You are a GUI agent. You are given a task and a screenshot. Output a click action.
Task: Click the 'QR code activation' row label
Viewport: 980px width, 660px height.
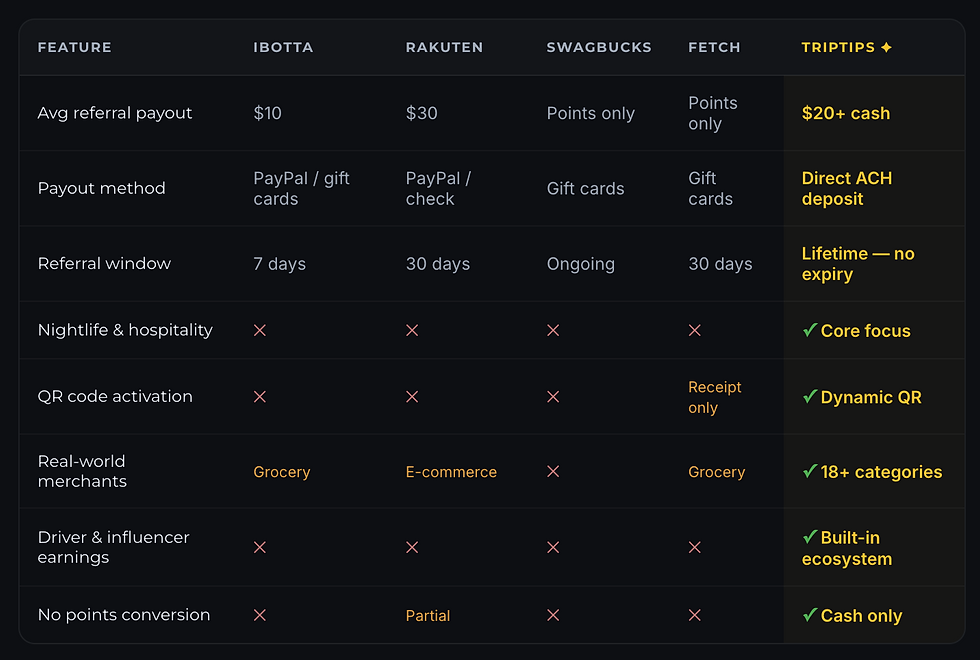click(x=115, y=396)
